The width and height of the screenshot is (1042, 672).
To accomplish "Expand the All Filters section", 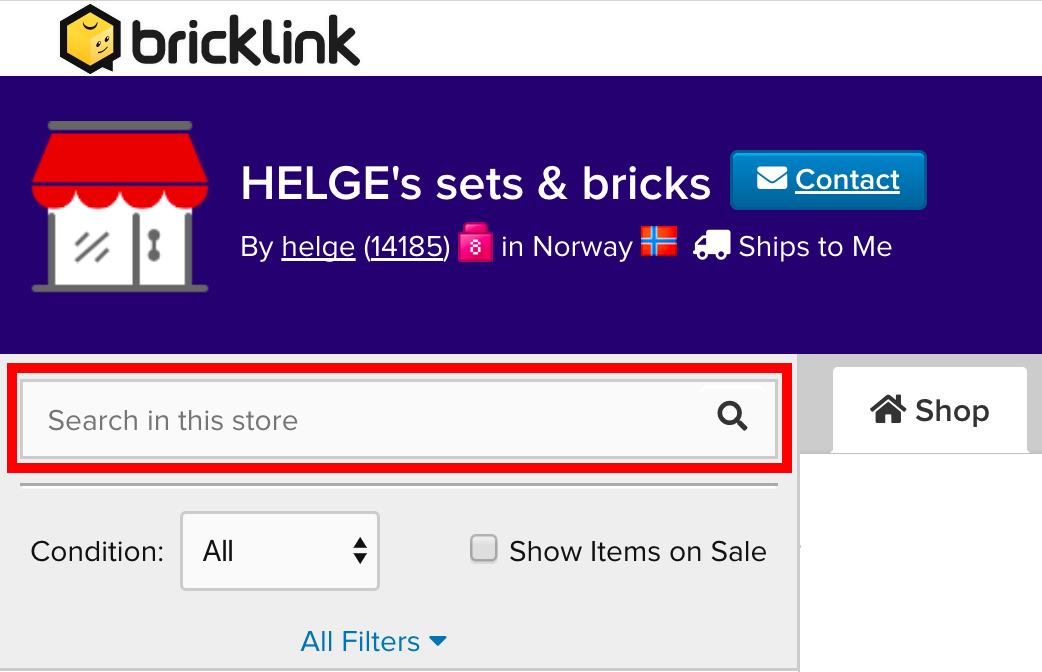I will [x=373, y=641].
